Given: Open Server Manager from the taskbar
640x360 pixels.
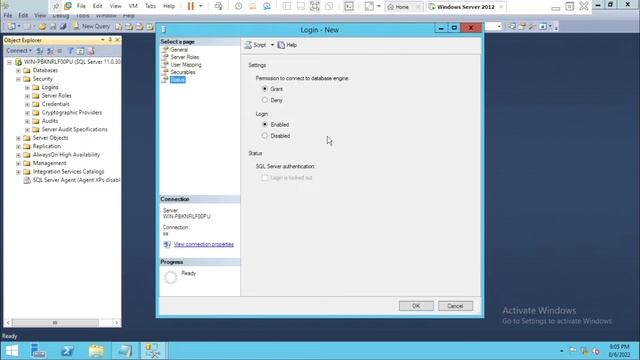Looking at the screenshot, I should coord(38,351).
